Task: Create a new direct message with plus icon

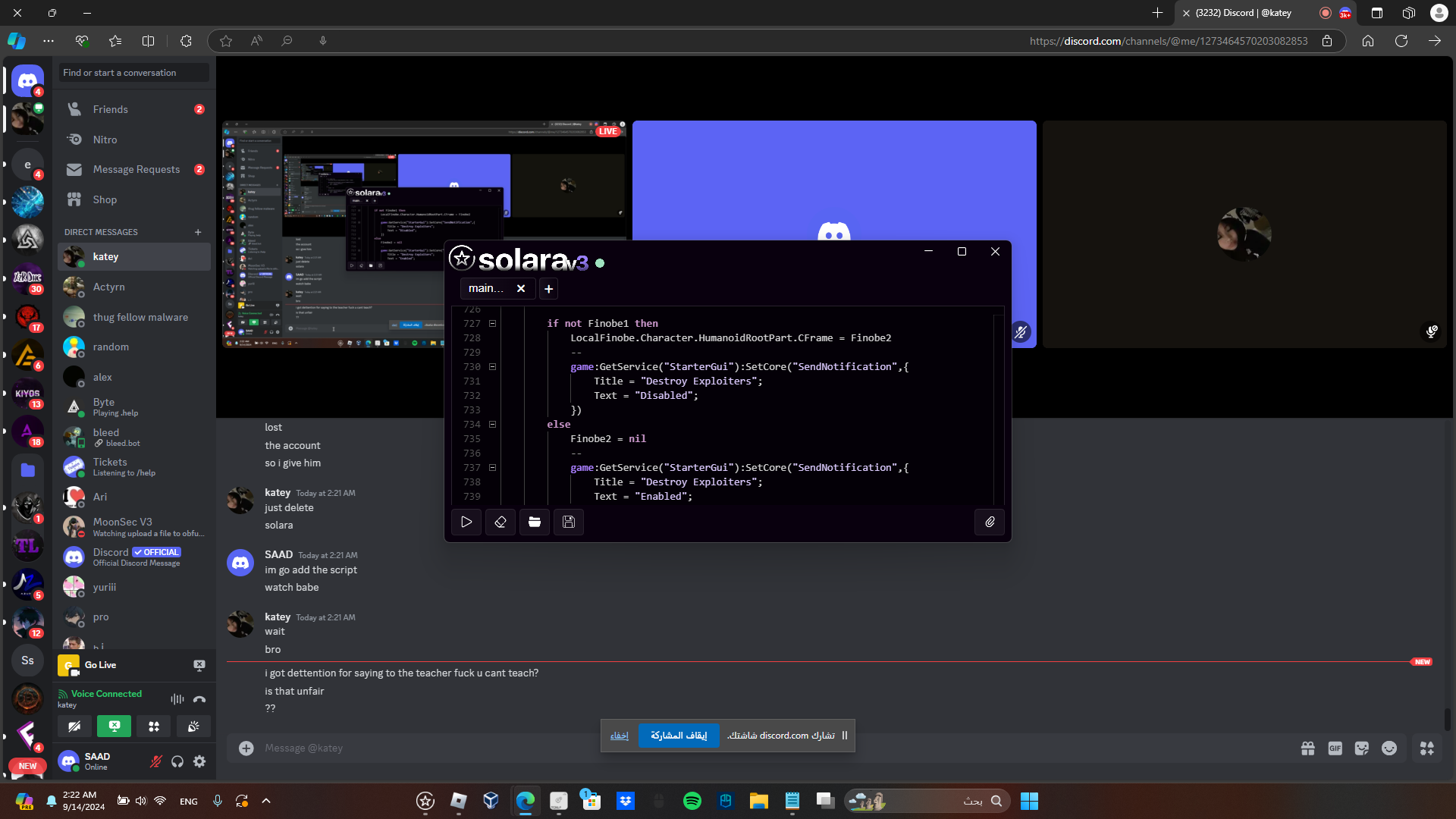Action: coord(198,232)
